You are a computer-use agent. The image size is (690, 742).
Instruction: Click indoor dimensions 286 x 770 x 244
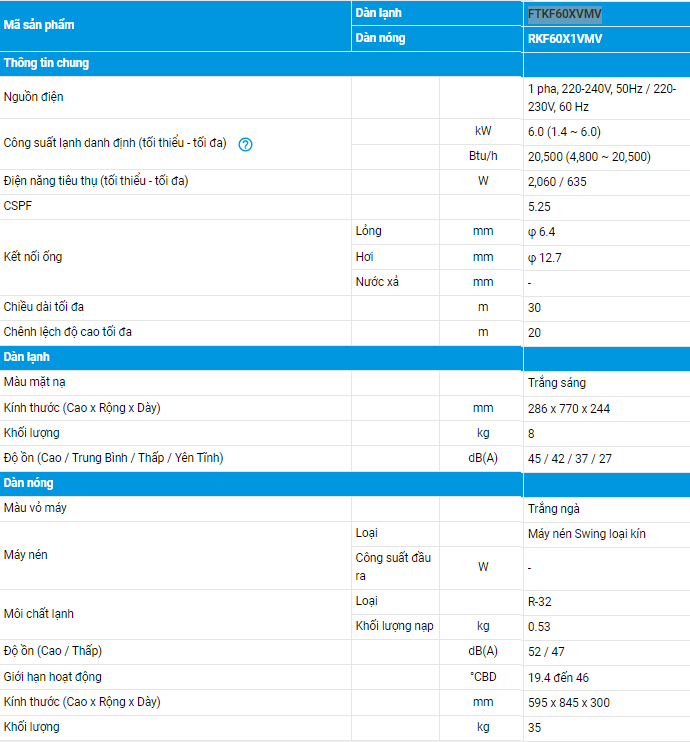coord(569,409)
